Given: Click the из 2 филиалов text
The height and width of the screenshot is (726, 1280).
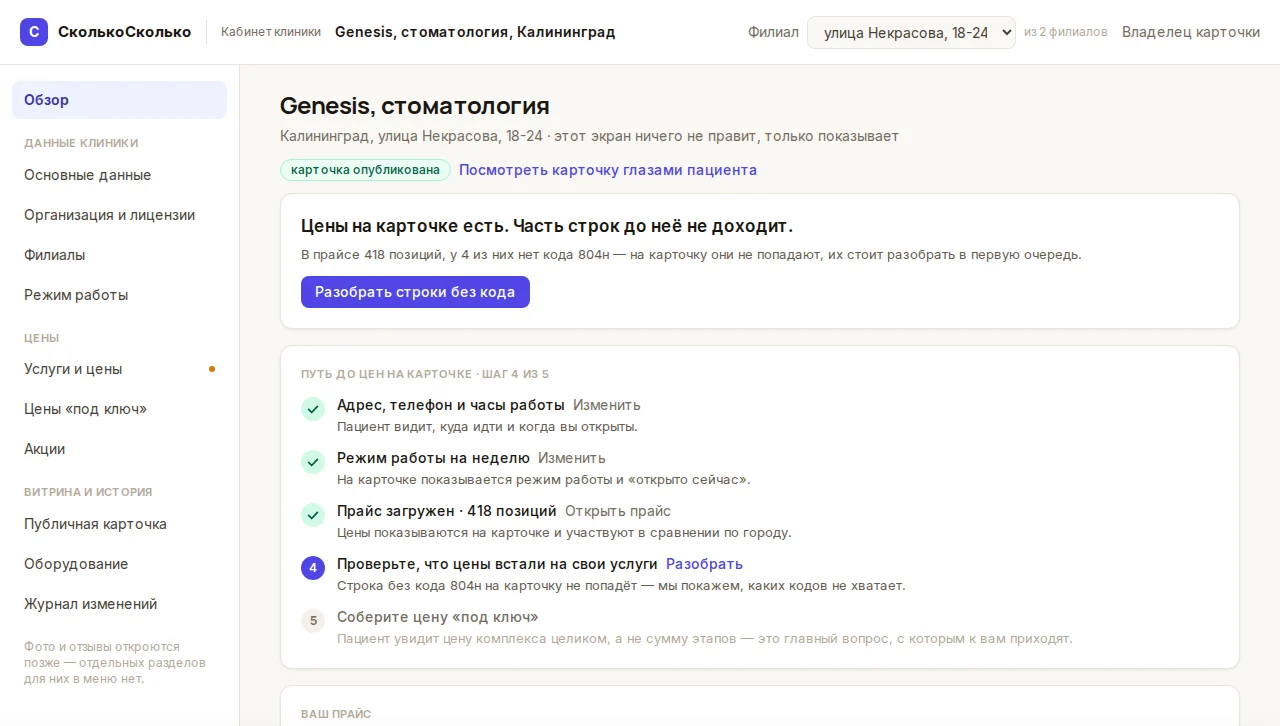Looking at the screenshot, I should (1066, 32).
